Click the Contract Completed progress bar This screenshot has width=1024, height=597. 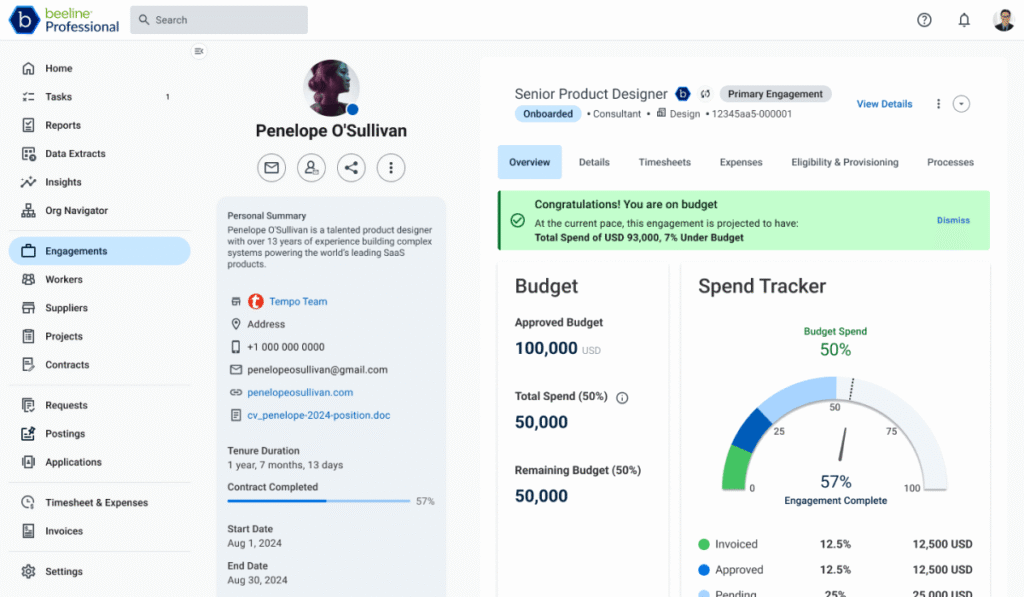coord(318,500)
